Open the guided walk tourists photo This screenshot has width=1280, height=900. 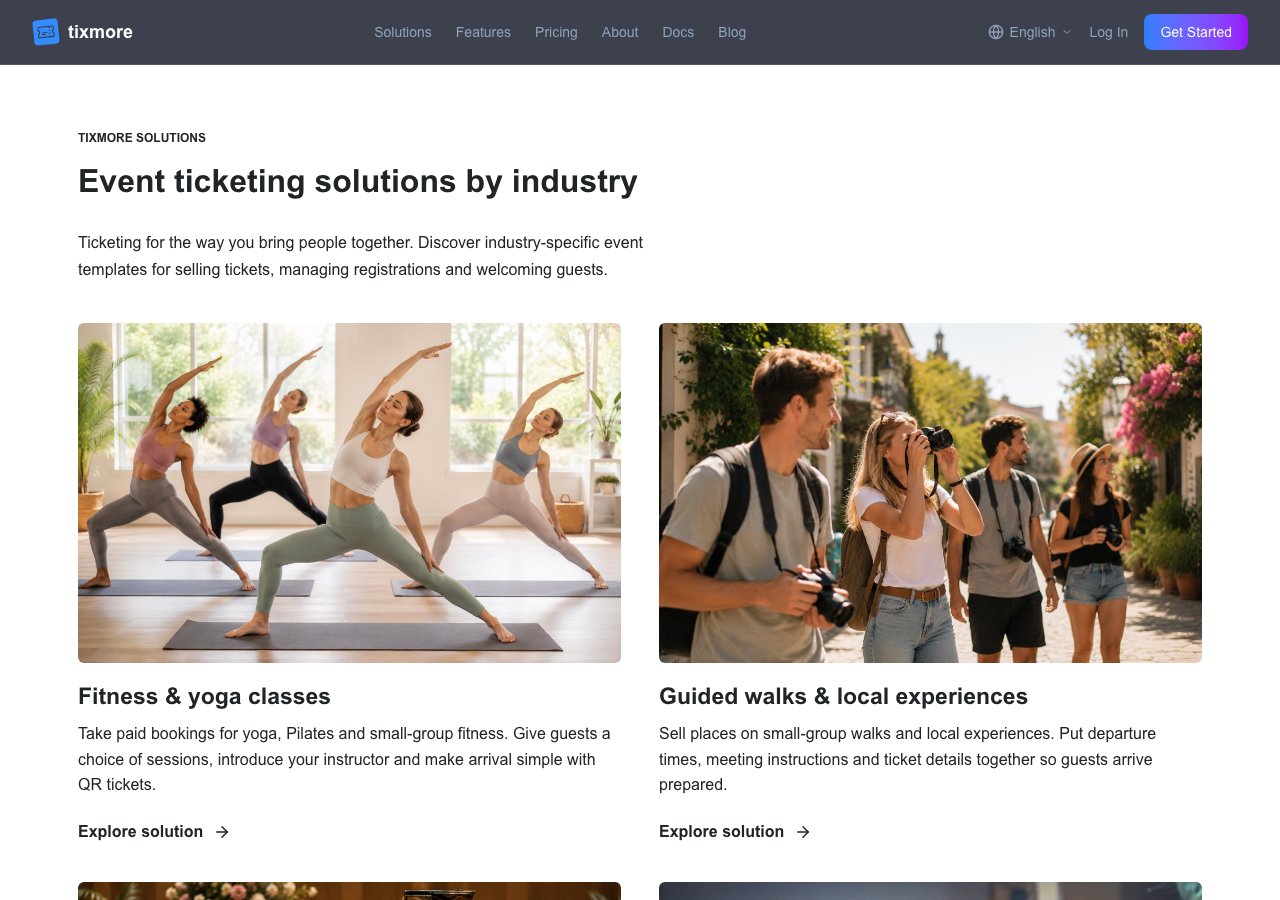coord(930,493)
